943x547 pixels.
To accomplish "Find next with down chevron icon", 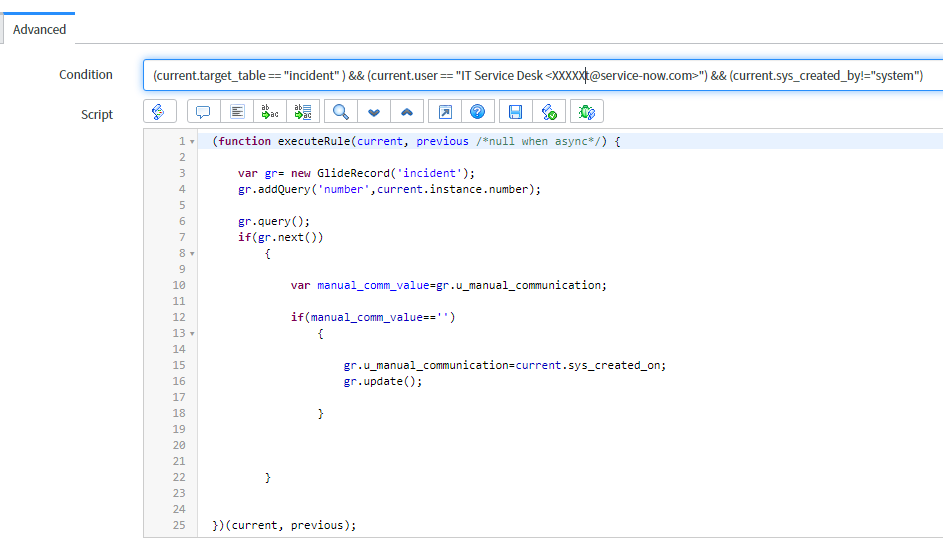I will (x=374, y=112).
